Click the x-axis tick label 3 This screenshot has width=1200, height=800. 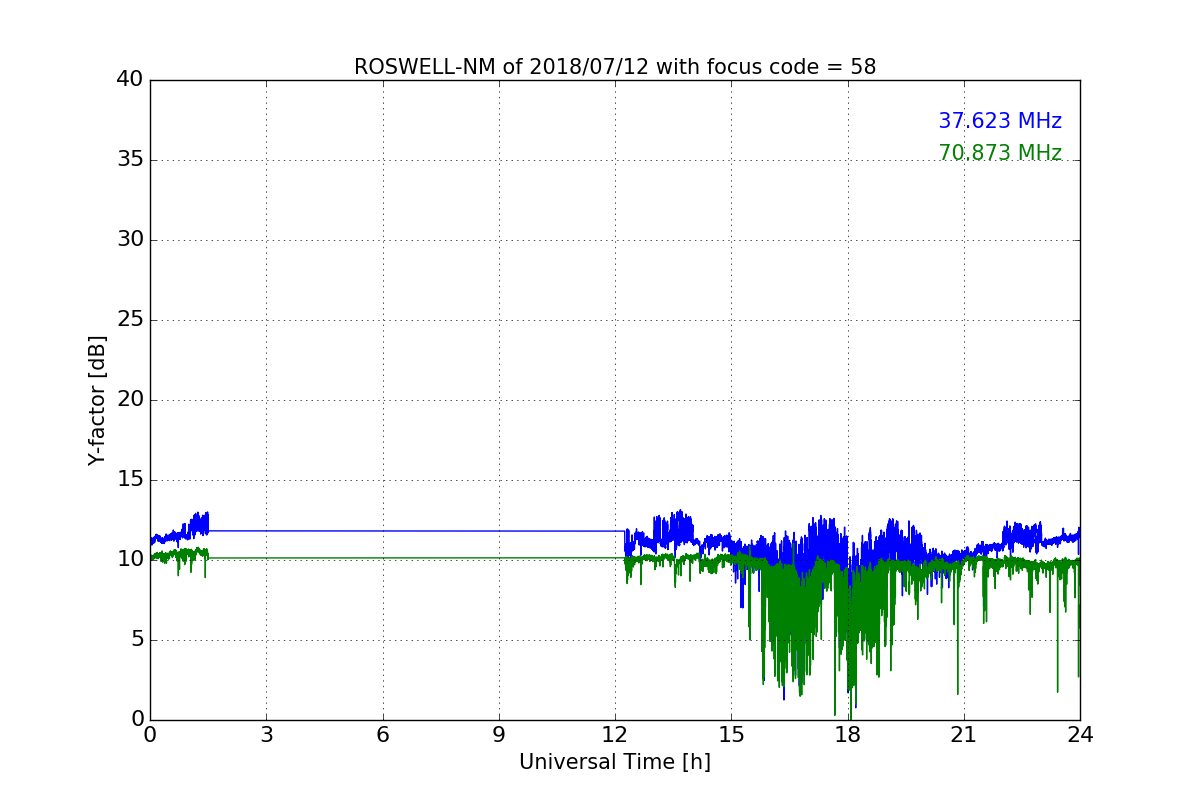coord(266,735)
